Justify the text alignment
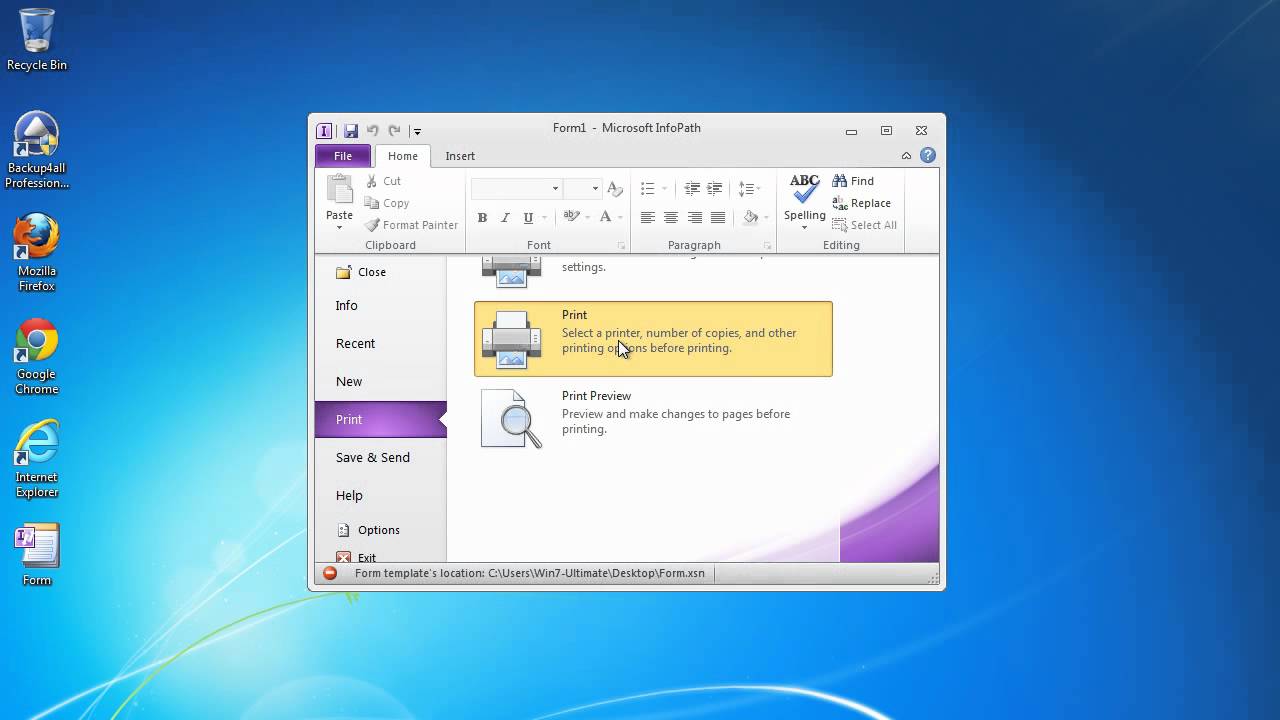 (x=717, y=217)
